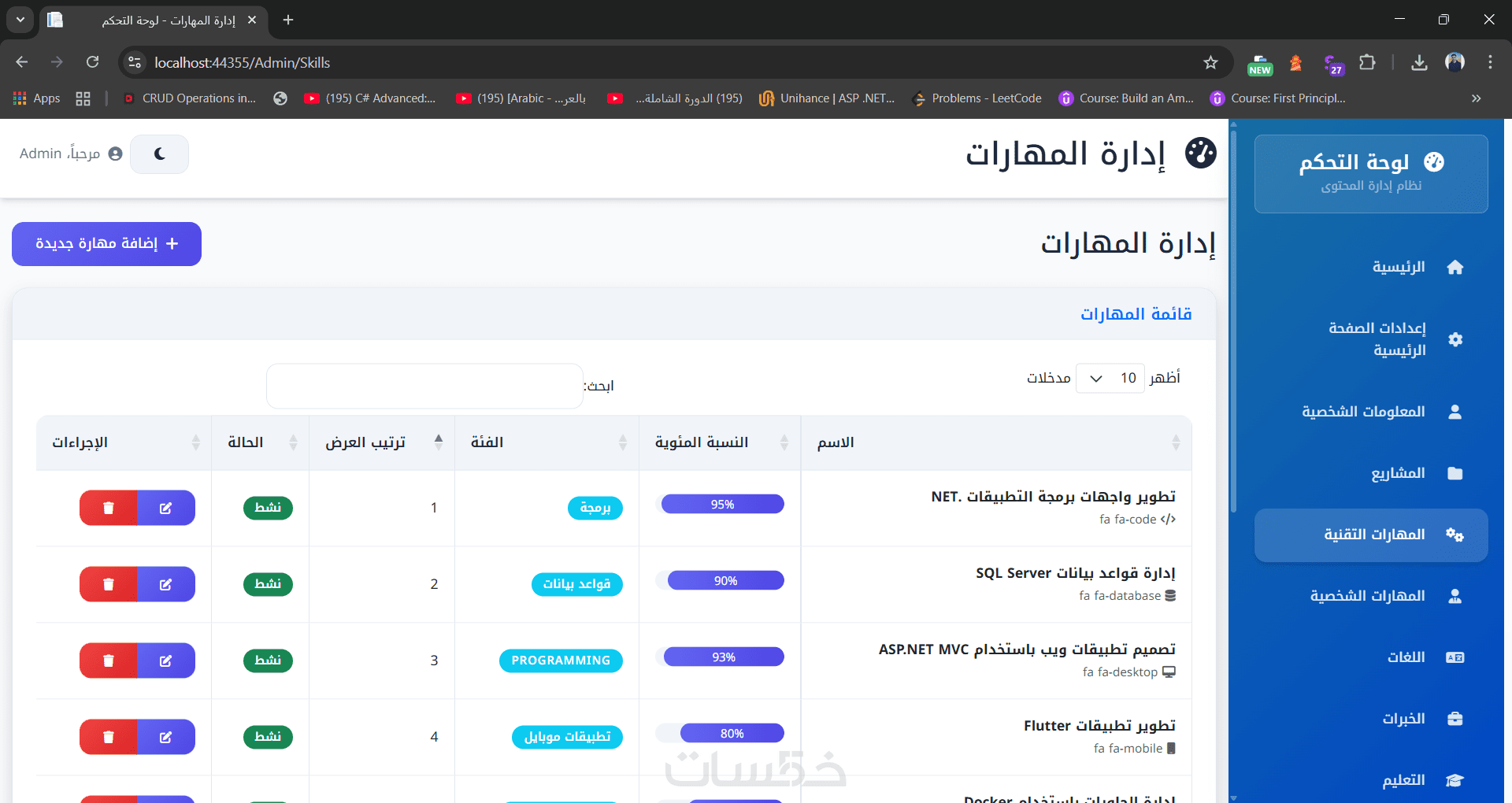Click the 80% progress bar
Image resolution: width=1512 pixels, height=803 pixels.
click(732, 733)
